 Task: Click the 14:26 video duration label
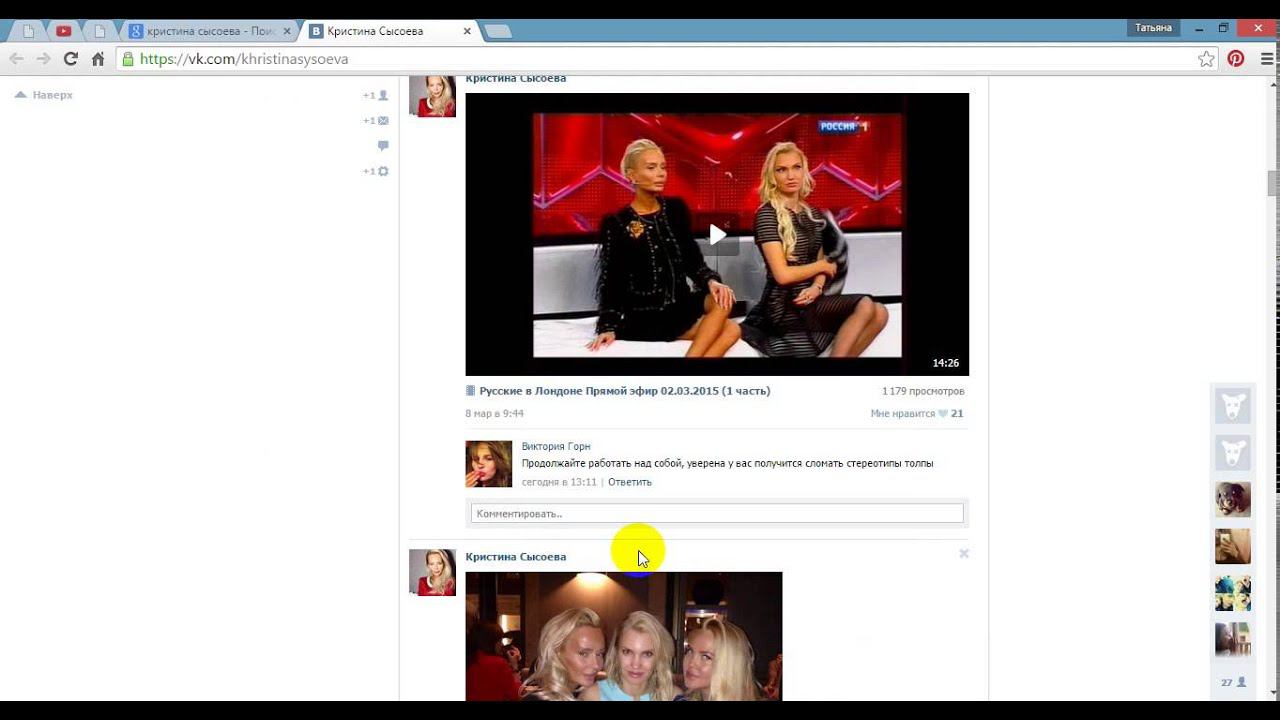[x=945, y=363]
